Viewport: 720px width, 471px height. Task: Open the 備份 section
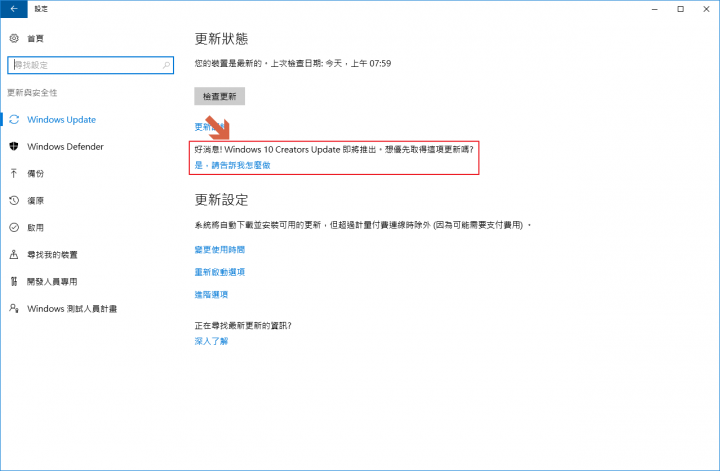[x=35, y=173]
